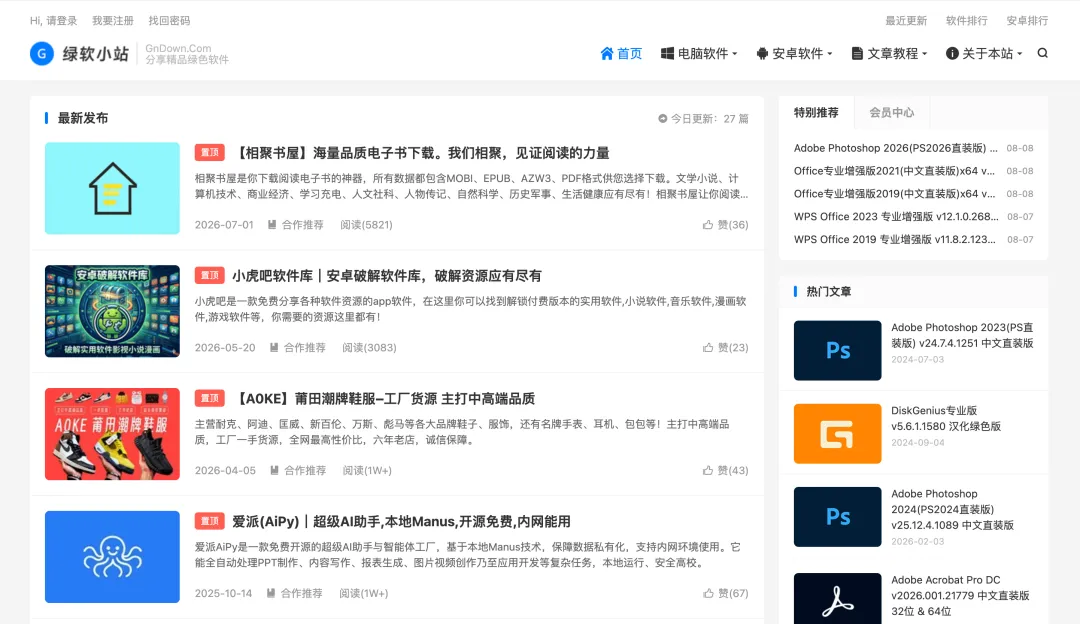Open 软件排行 in the top bar
This screenshot has width=1080, height=624.
click(x=966, y=21)
